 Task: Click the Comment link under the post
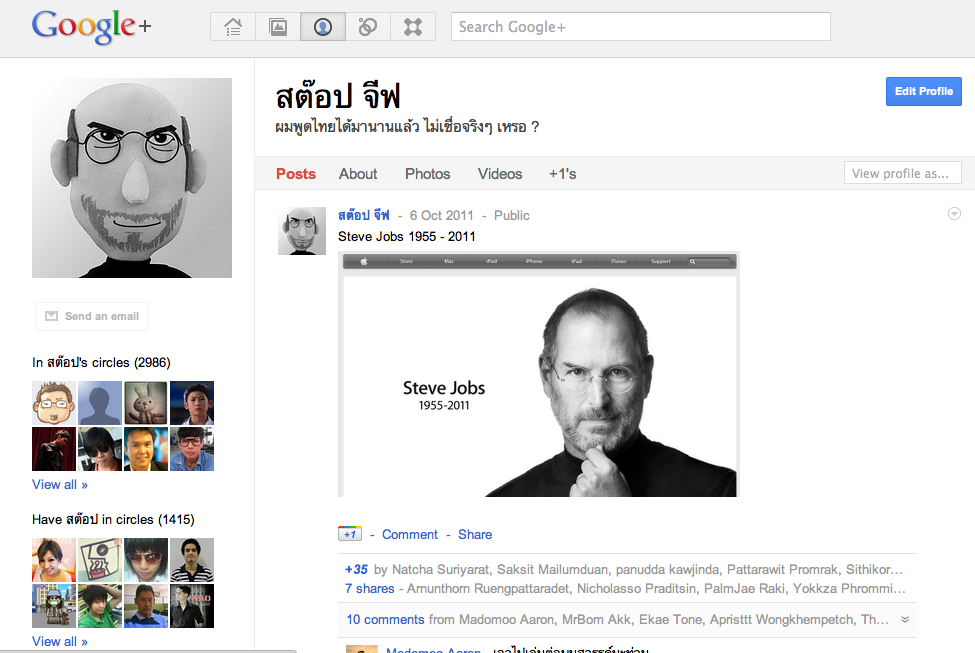coord(410,534)
